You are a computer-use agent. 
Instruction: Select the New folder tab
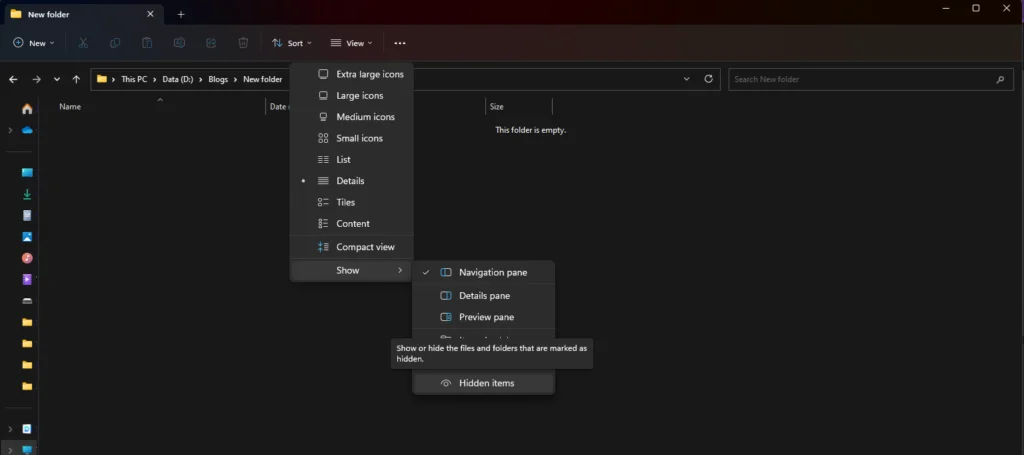[x=83, y=14]
